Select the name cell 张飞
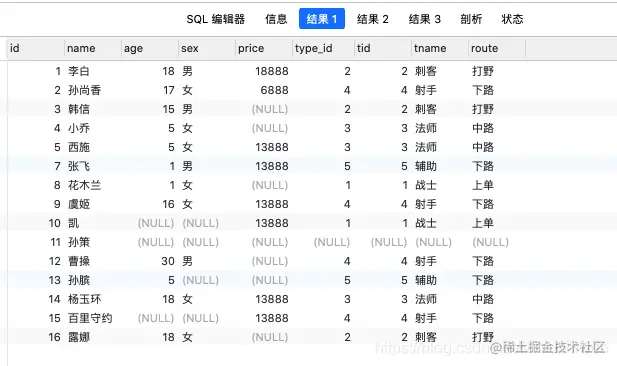 tap(79, 166)
